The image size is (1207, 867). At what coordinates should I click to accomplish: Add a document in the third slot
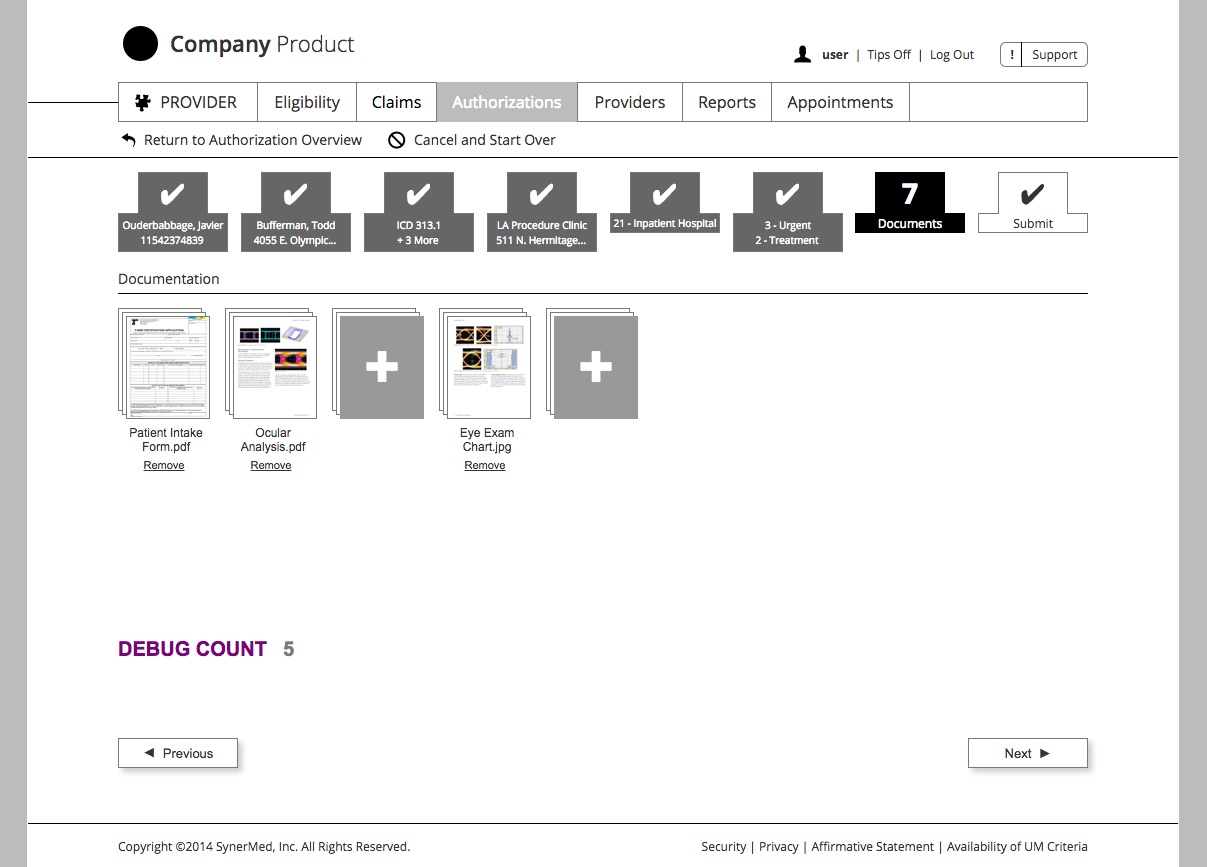tap(382, 367)
